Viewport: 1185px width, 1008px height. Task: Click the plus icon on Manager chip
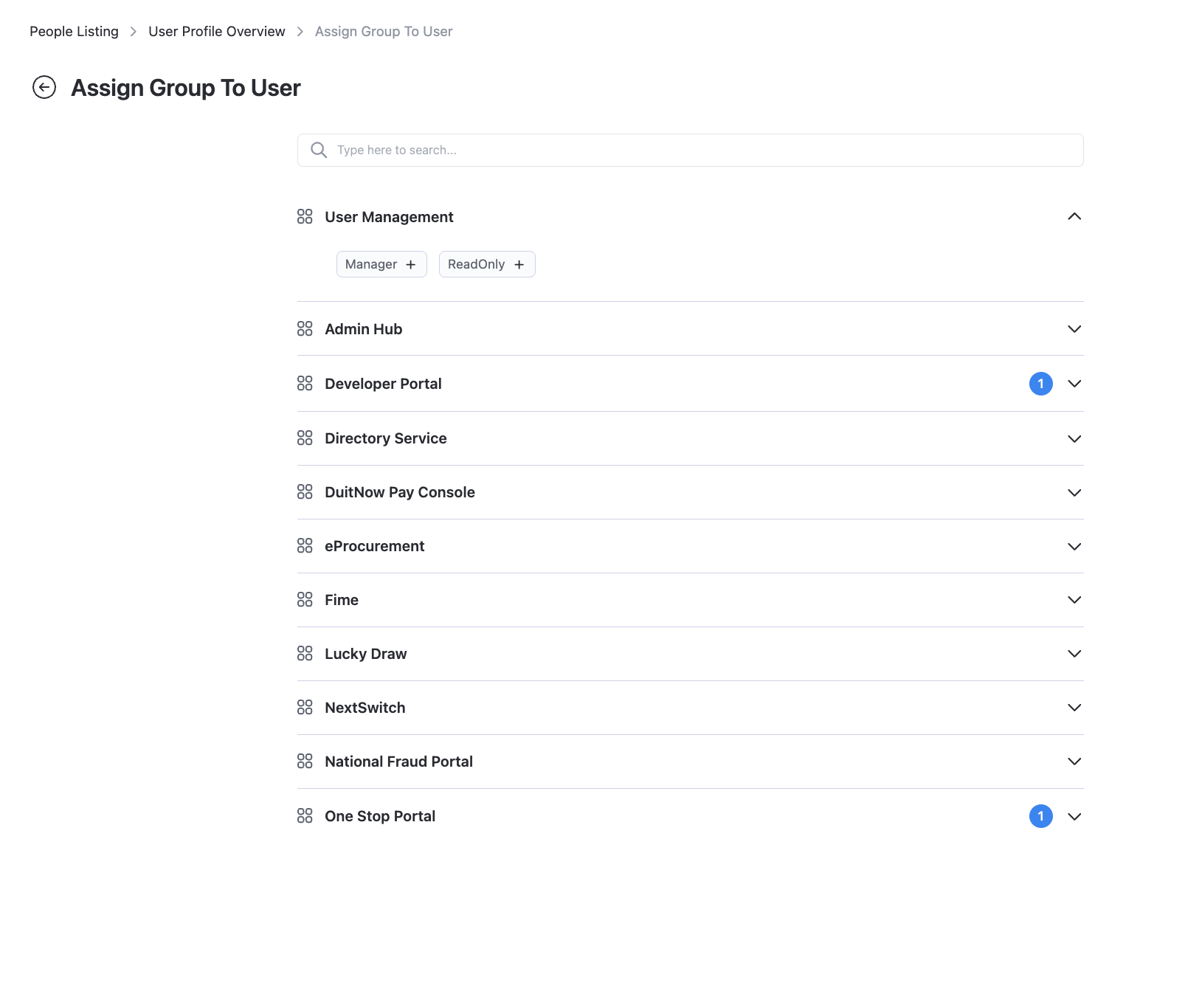[411, 265]
